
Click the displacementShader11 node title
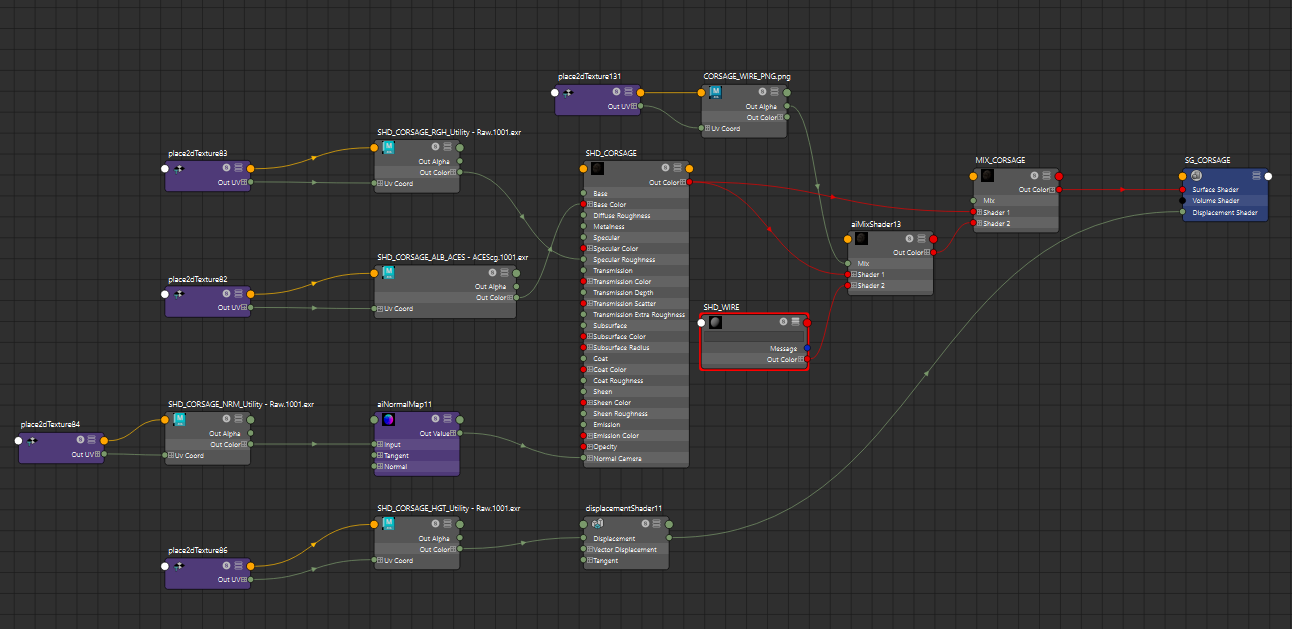click(x=625, y=508)
